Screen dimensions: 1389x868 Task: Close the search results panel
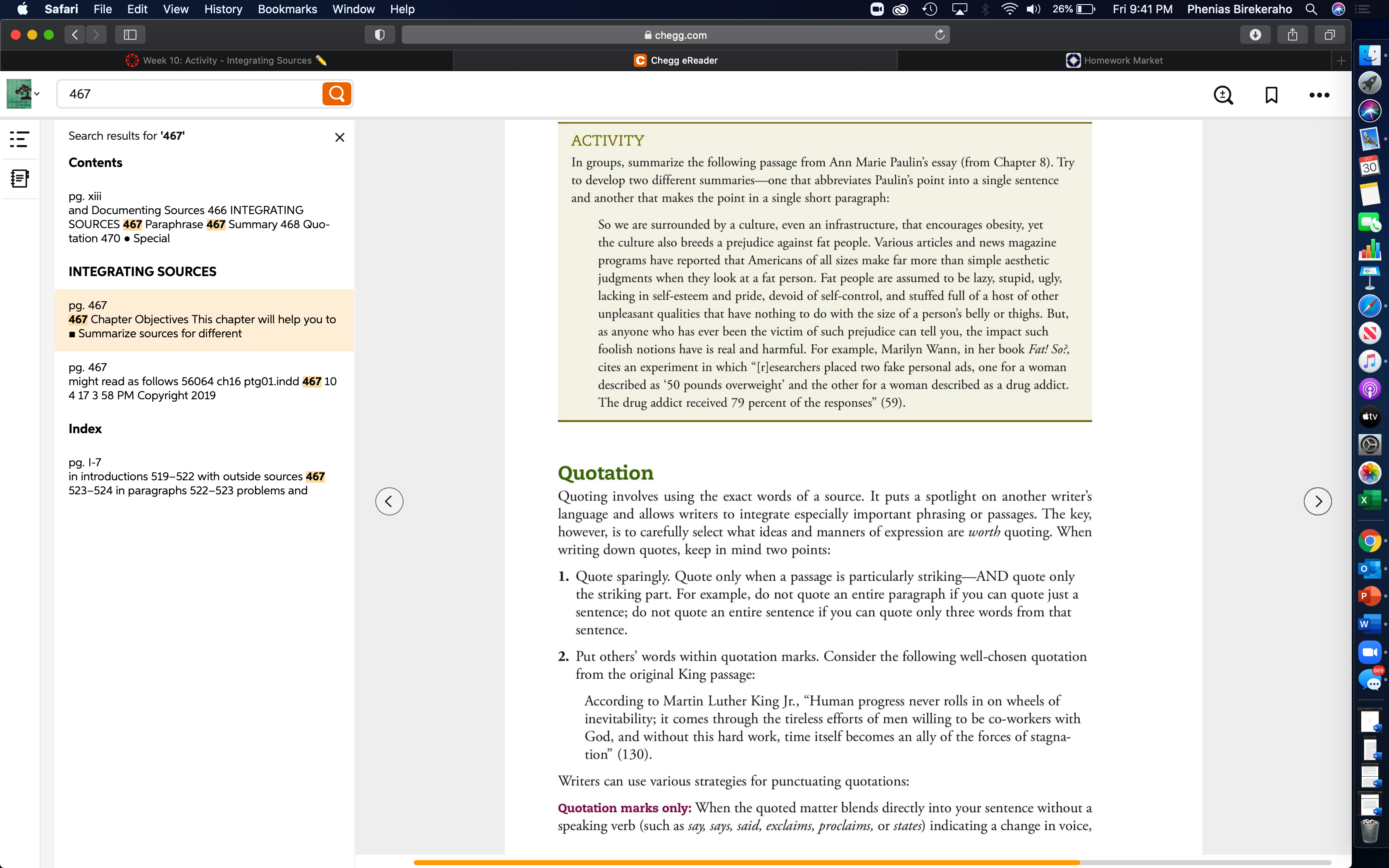pos(340,137)
